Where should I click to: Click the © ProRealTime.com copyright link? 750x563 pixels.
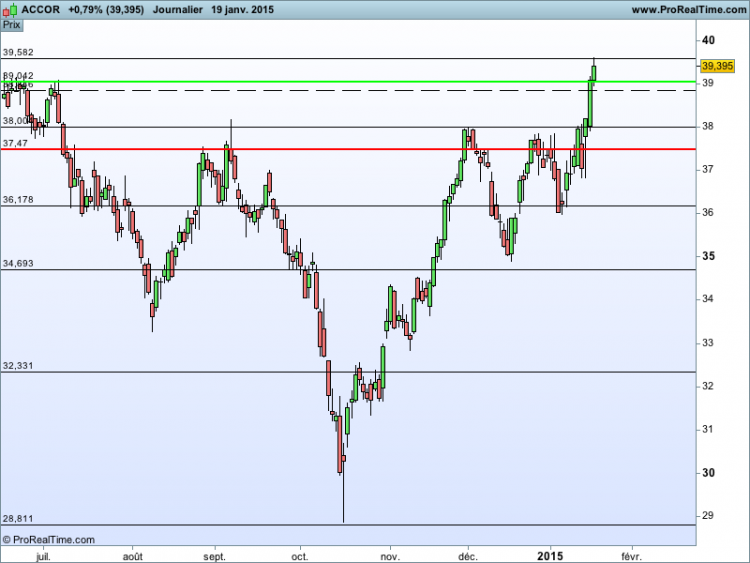pos(48,540)
